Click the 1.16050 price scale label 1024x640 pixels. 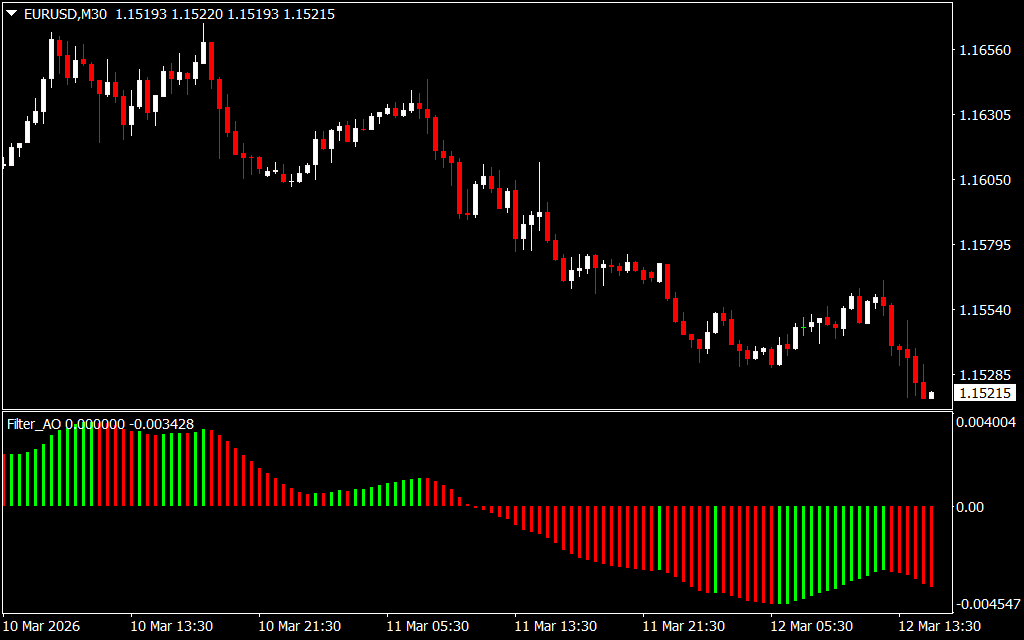pyautogui.click(x=984, y=180)
